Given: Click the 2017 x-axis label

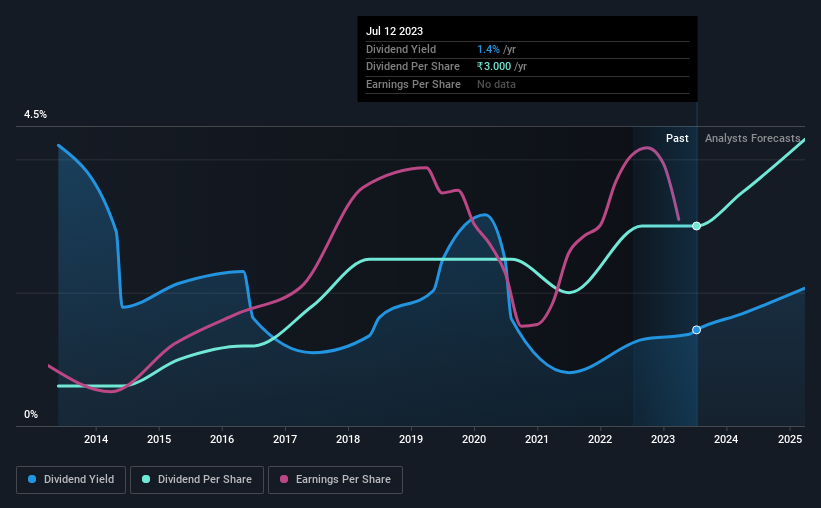Looking at the screenshot, I should (285, 439).
